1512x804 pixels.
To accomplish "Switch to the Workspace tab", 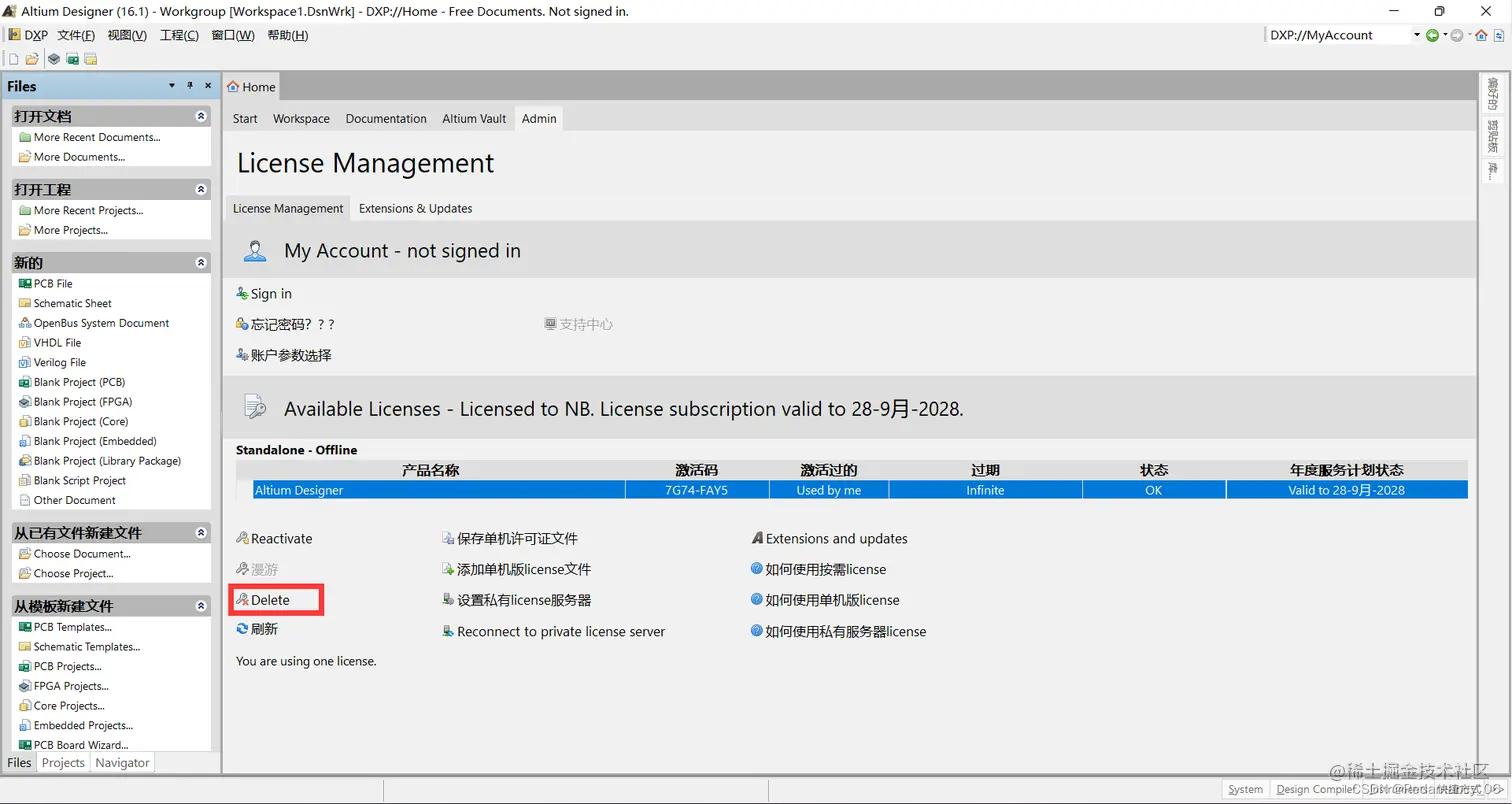I will click(301, 118).
